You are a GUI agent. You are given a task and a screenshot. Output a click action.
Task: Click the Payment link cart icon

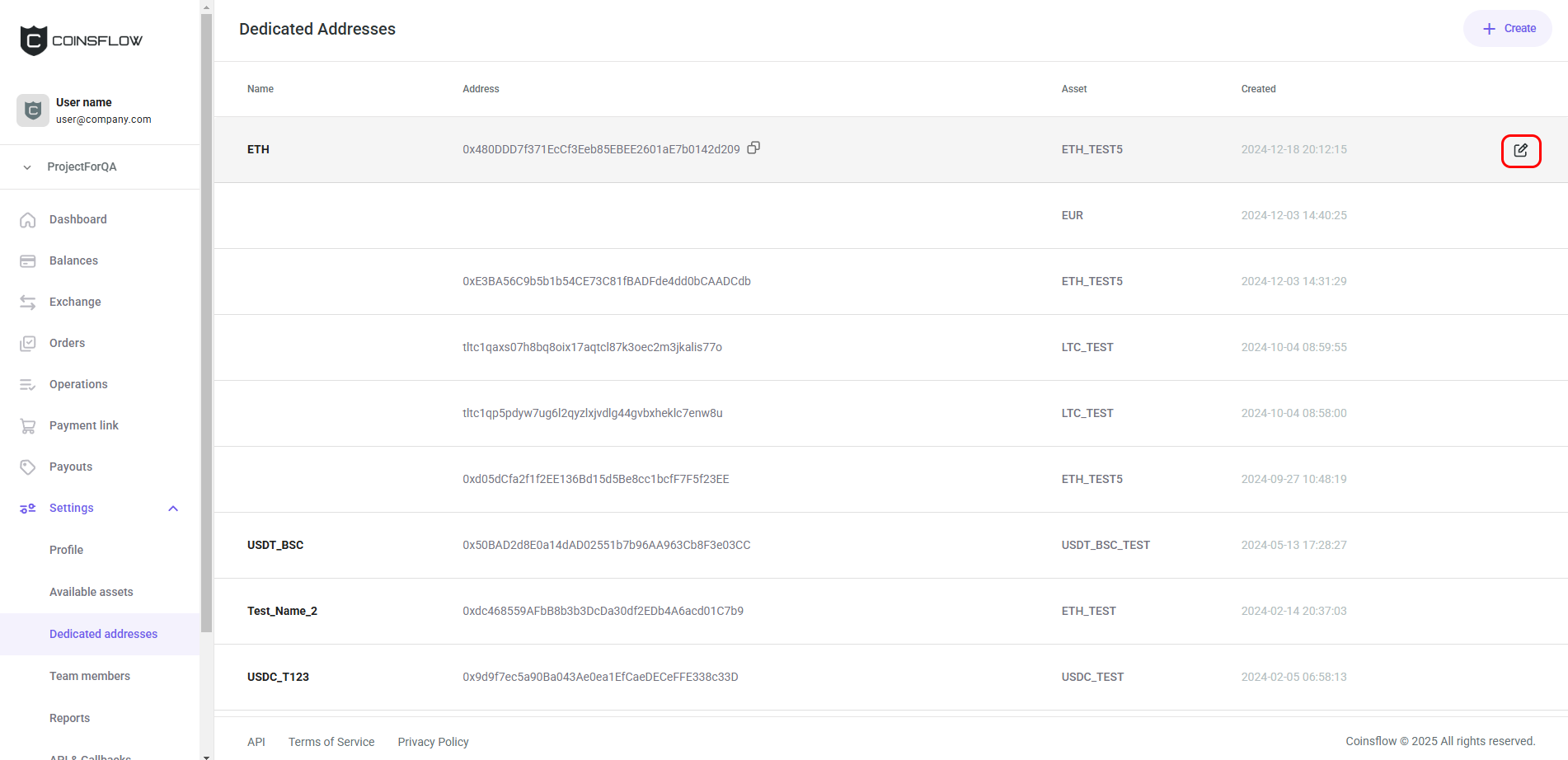point(28,426)
